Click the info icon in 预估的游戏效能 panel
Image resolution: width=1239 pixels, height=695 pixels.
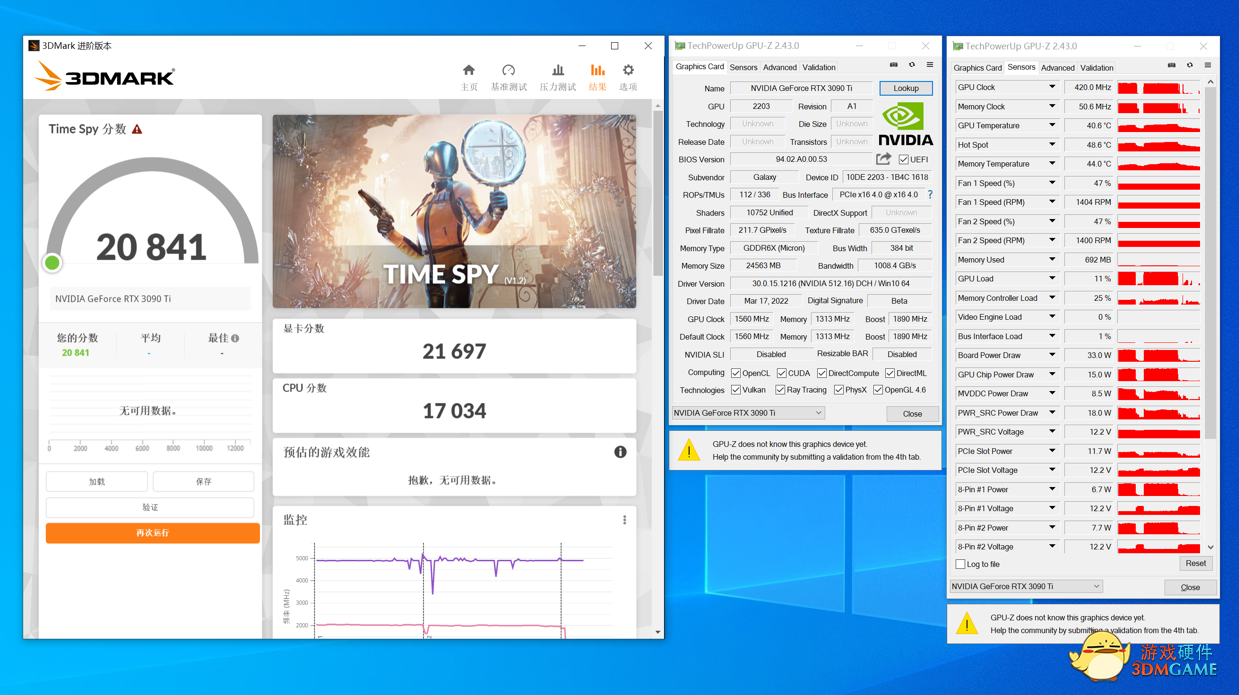[620, 452]
